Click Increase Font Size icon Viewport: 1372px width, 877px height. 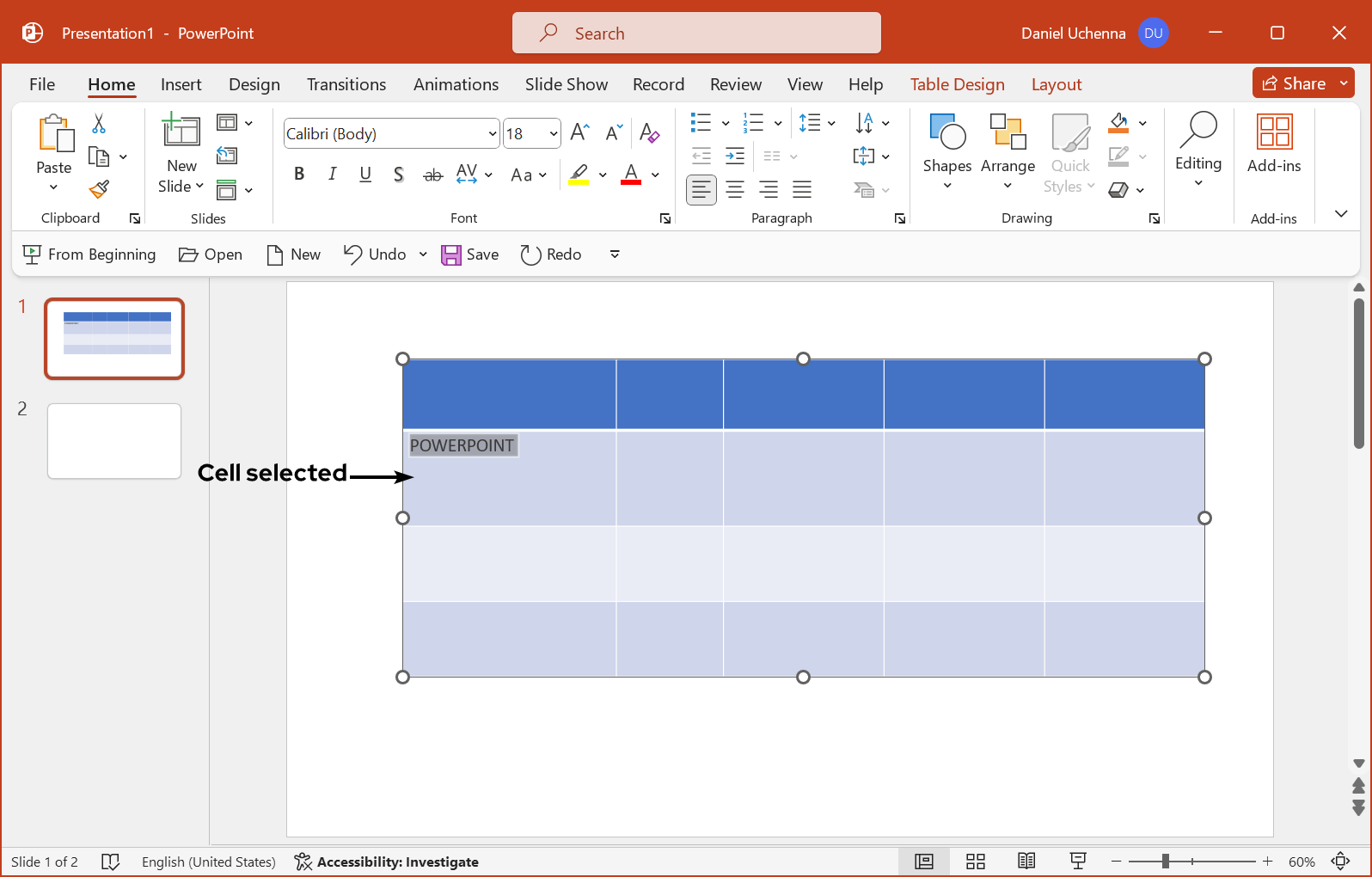(579, 132)
